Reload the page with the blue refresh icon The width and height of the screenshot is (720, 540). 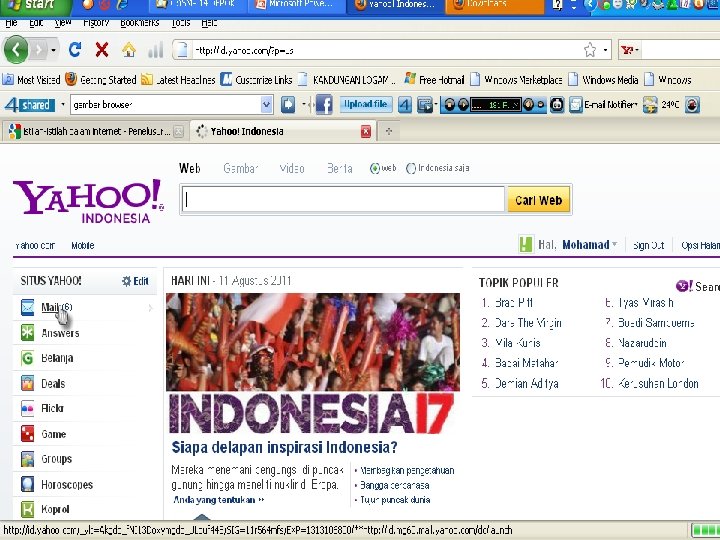point(75,49)
